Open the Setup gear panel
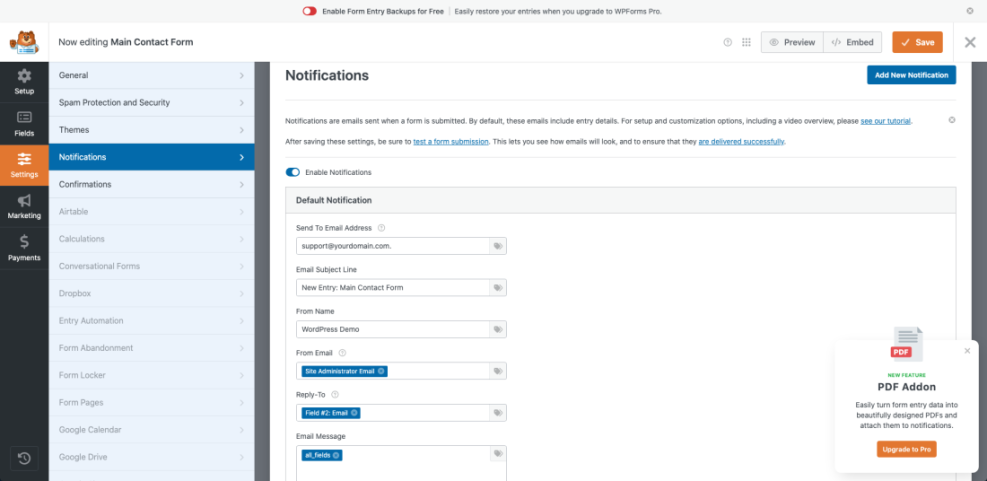The image size is (987, 481). [24, 82]
